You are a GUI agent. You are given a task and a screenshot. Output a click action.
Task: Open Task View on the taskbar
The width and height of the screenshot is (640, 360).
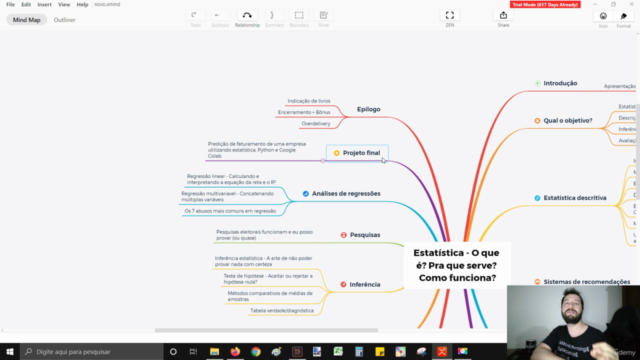pos(193,351)
